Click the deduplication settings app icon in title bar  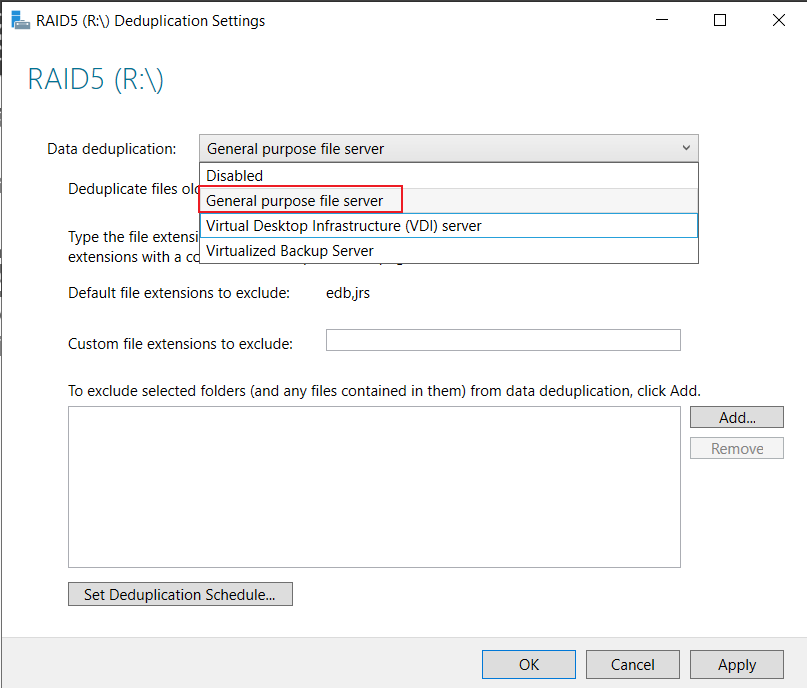(x=20, y=21)
